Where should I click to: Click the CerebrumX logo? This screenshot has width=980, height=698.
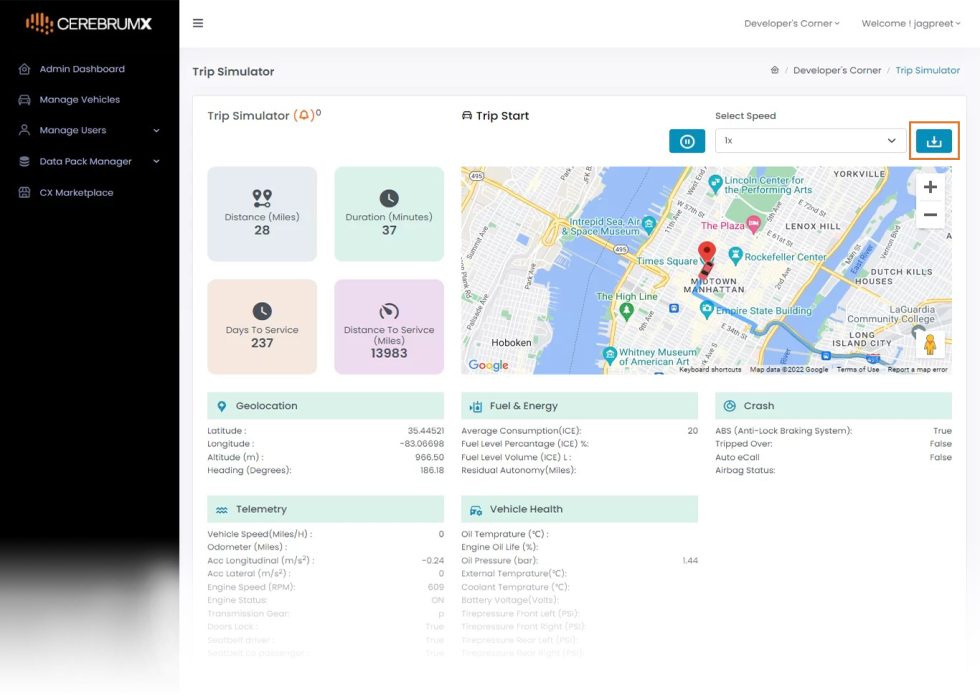point(89,23)
